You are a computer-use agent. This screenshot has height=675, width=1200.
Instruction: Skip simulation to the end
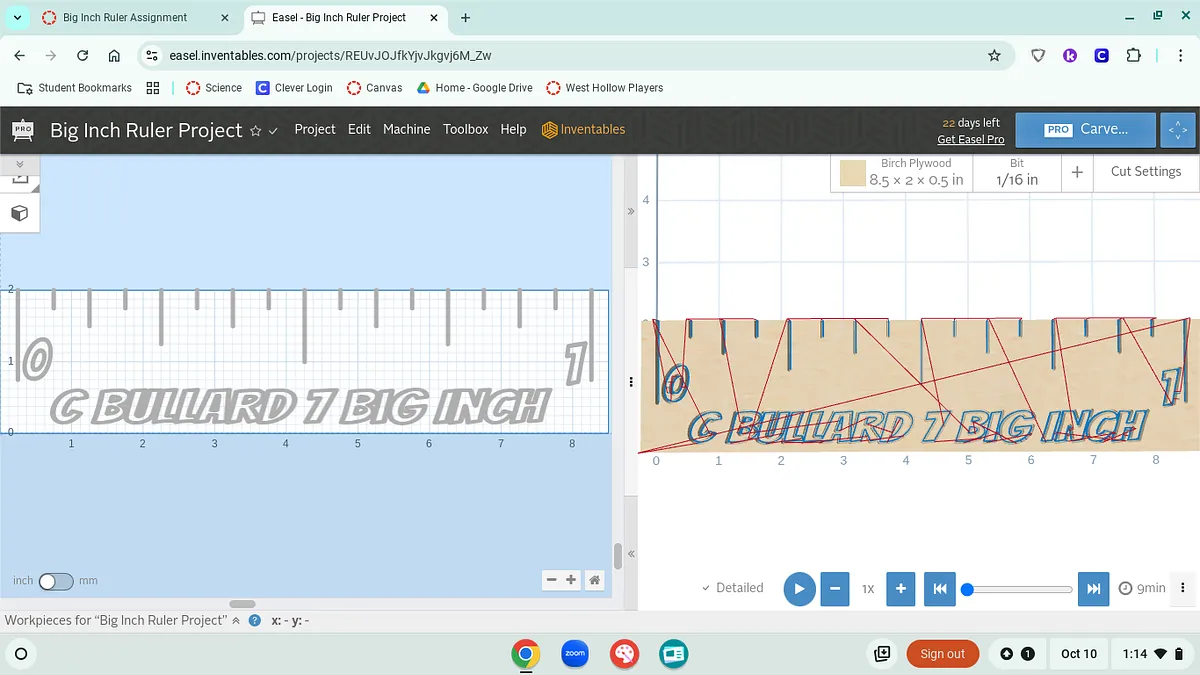(1094, 589)
